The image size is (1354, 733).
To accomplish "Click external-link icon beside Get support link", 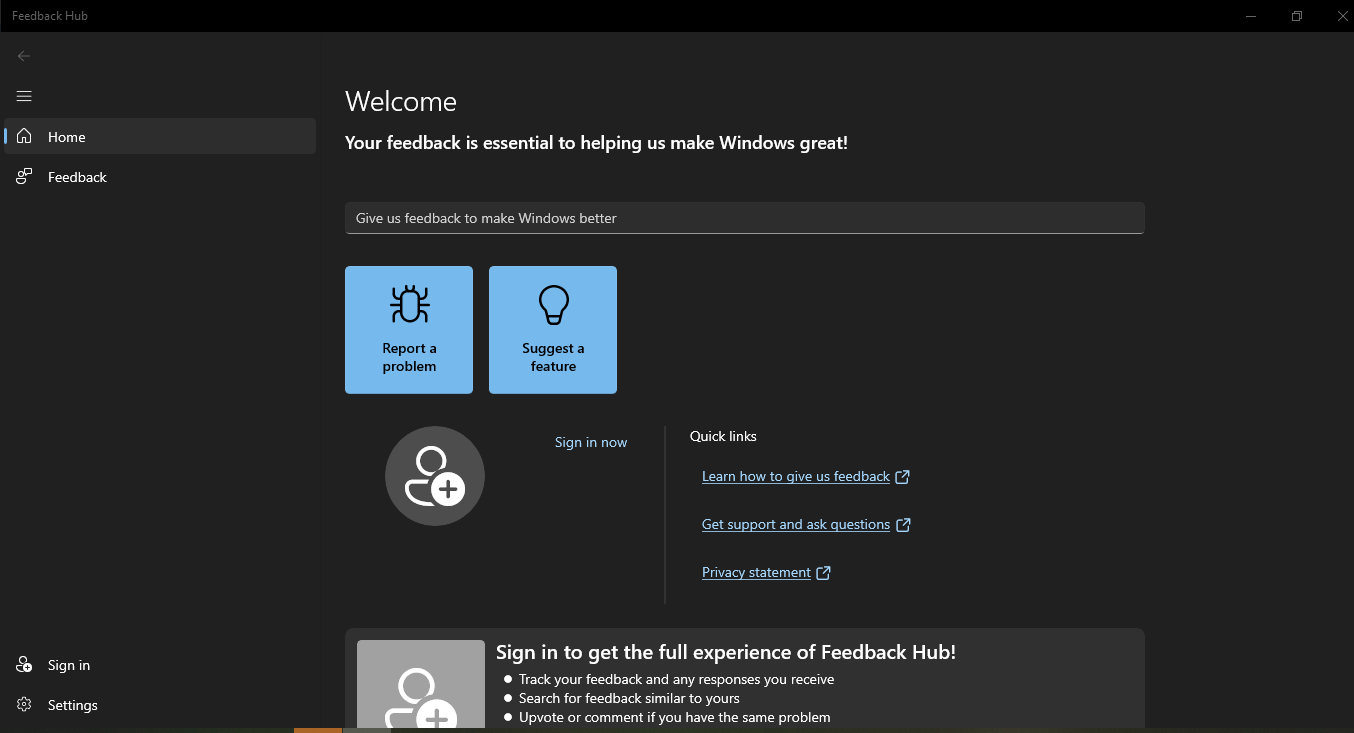I will click(903, 525).
